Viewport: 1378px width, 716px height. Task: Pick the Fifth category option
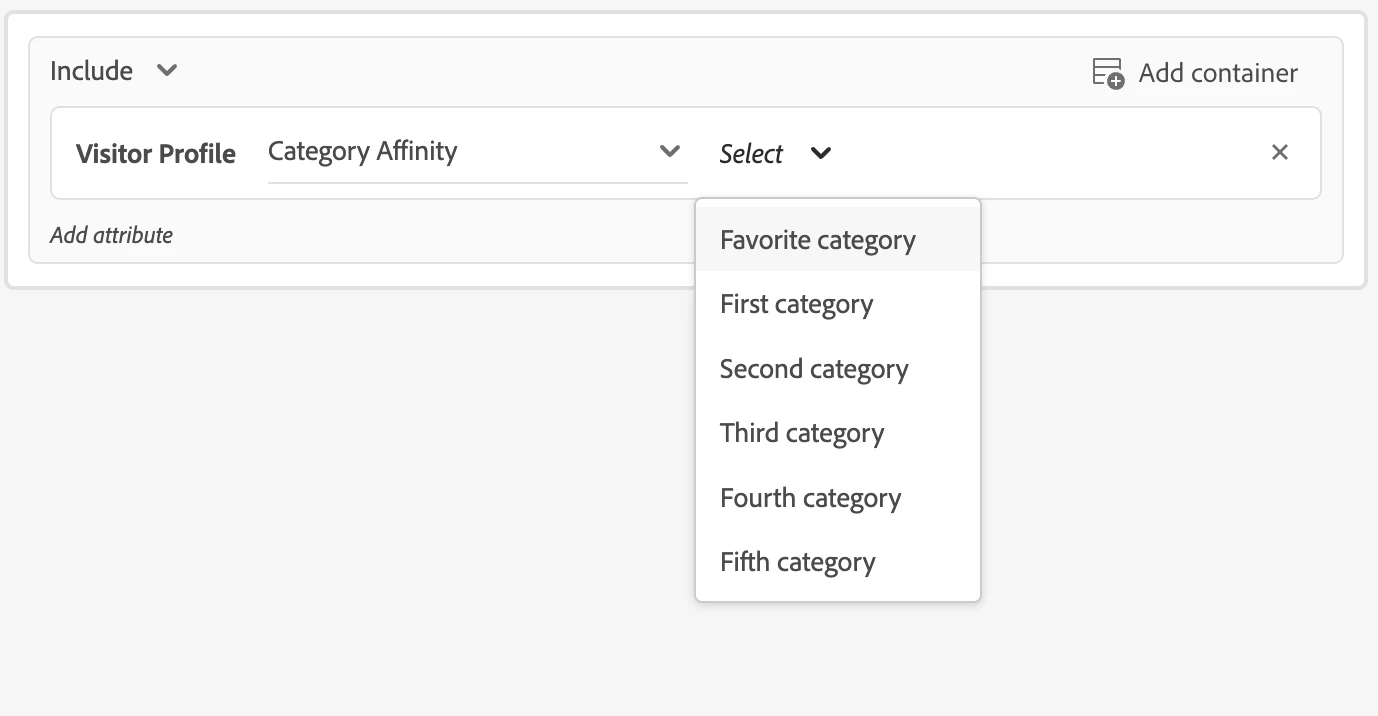(x=797, y=562)
